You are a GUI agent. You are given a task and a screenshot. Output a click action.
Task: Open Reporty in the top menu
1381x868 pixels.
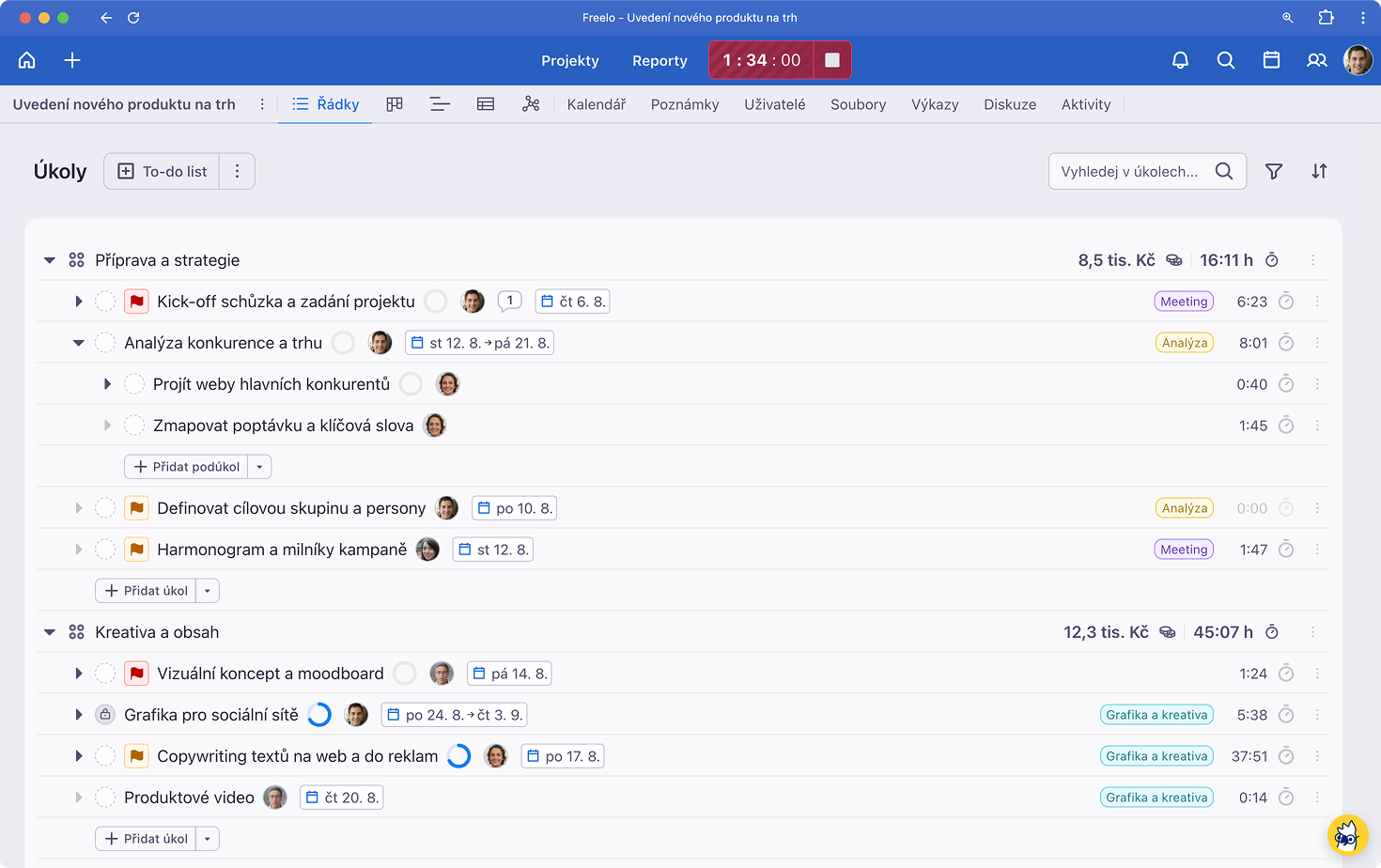(659, 60)
